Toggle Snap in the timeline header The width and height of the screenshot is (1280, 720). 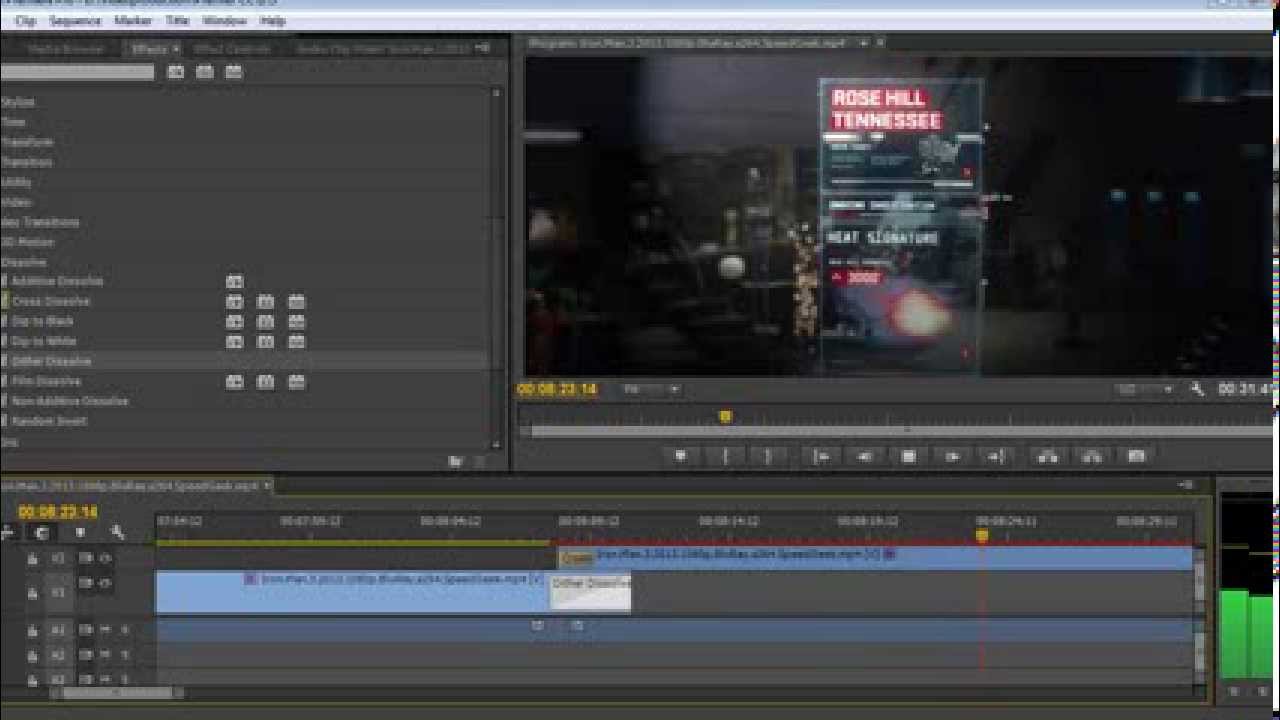coord(41,533)
